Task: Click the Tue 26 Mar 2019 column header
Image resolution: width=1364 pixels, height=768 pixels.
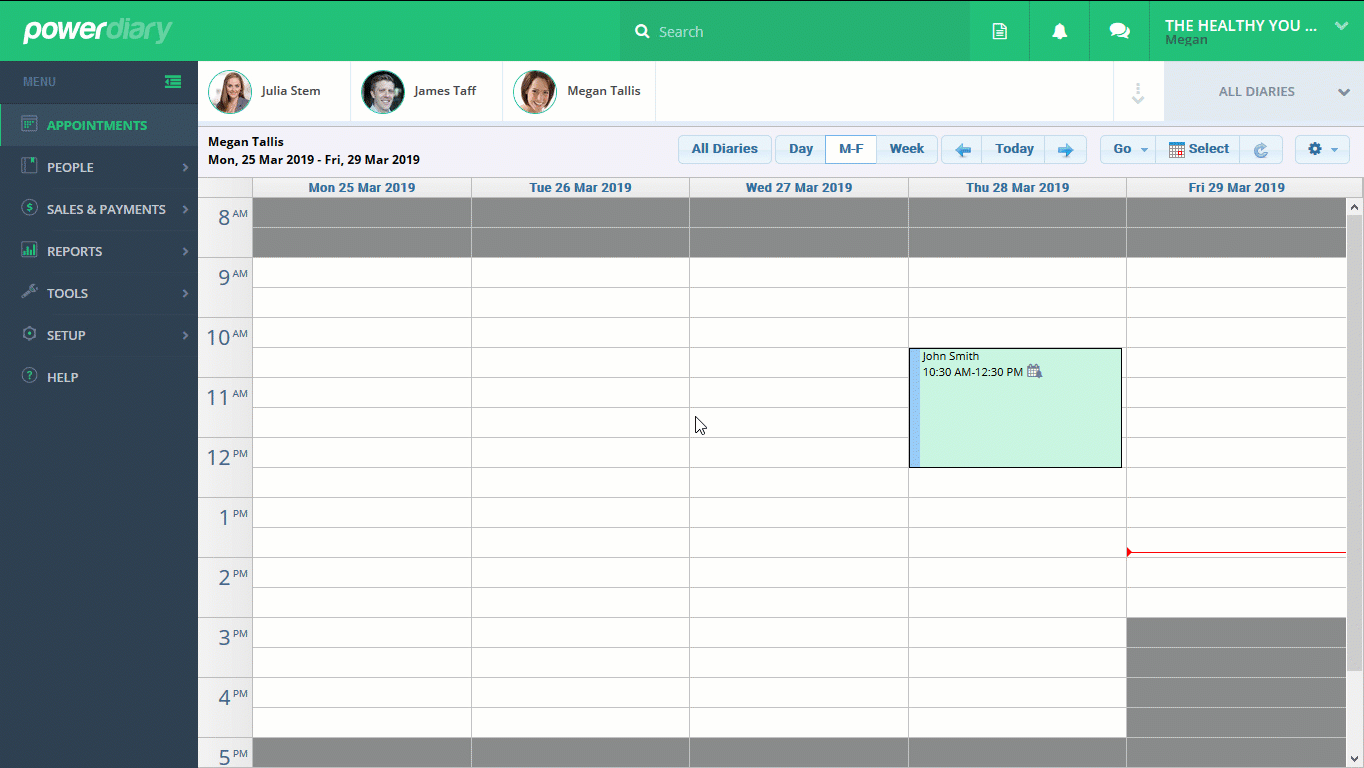Action: tap(580, 188)
